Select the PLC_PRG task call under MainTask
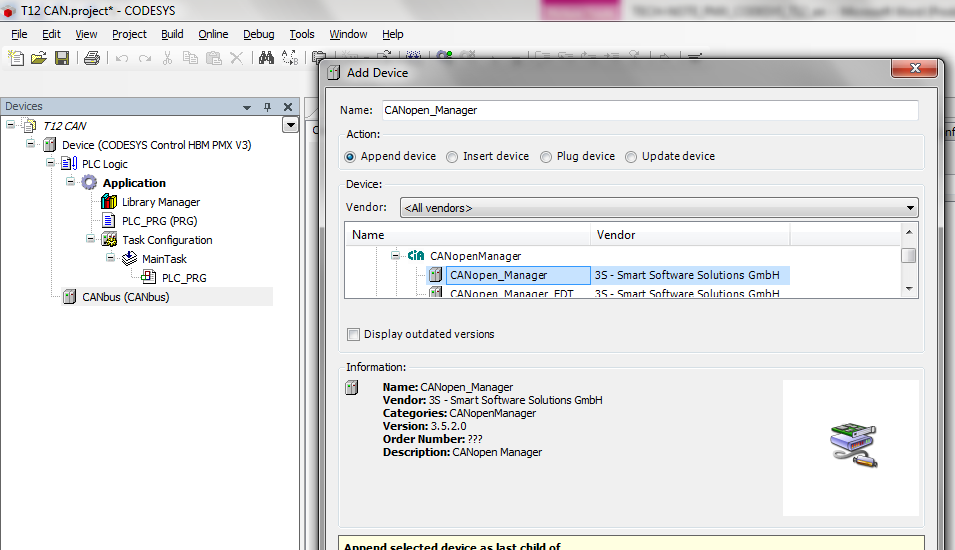The image size is (955, 550). 184,278
